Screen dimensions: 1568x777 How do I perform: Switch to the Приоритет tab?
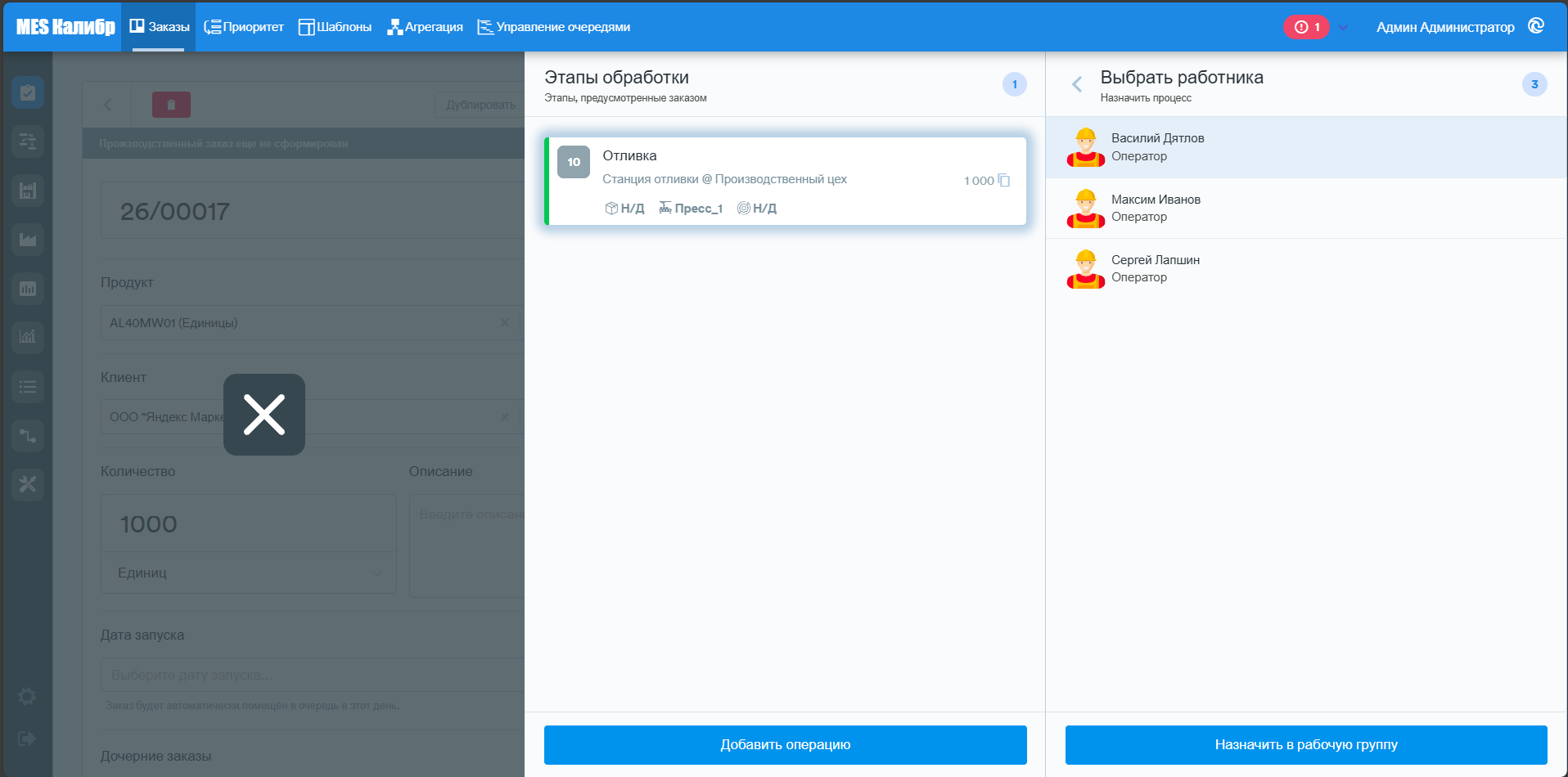click(x=244, y=27)
